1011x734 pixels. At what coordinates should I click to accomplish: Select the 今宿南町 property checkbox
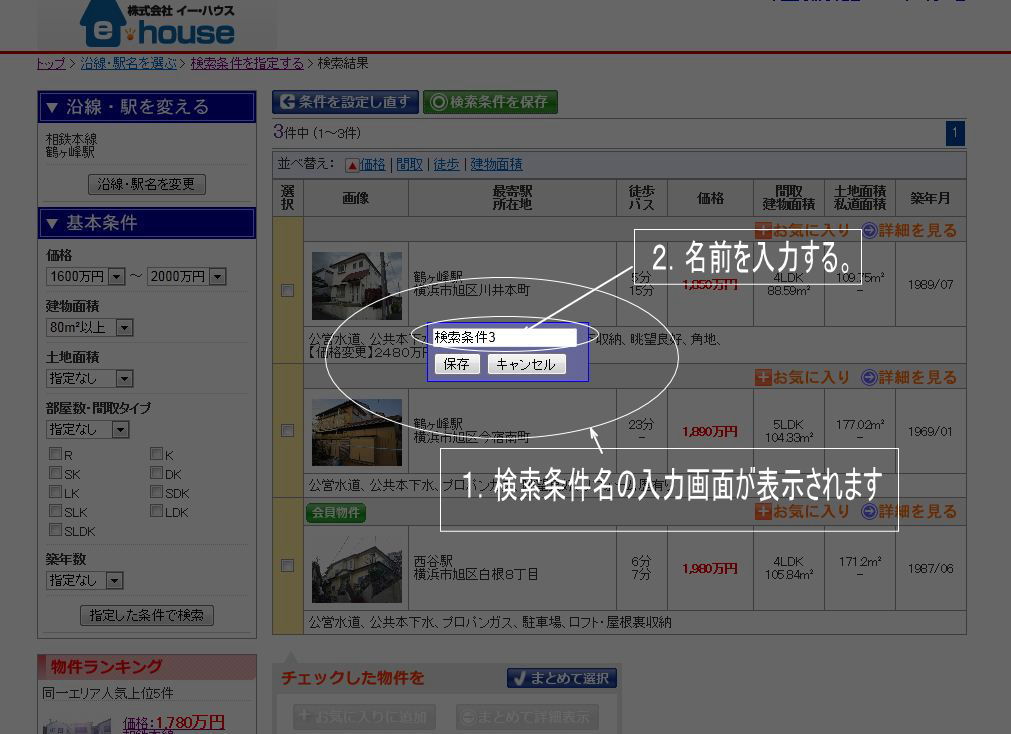point(288,430)
